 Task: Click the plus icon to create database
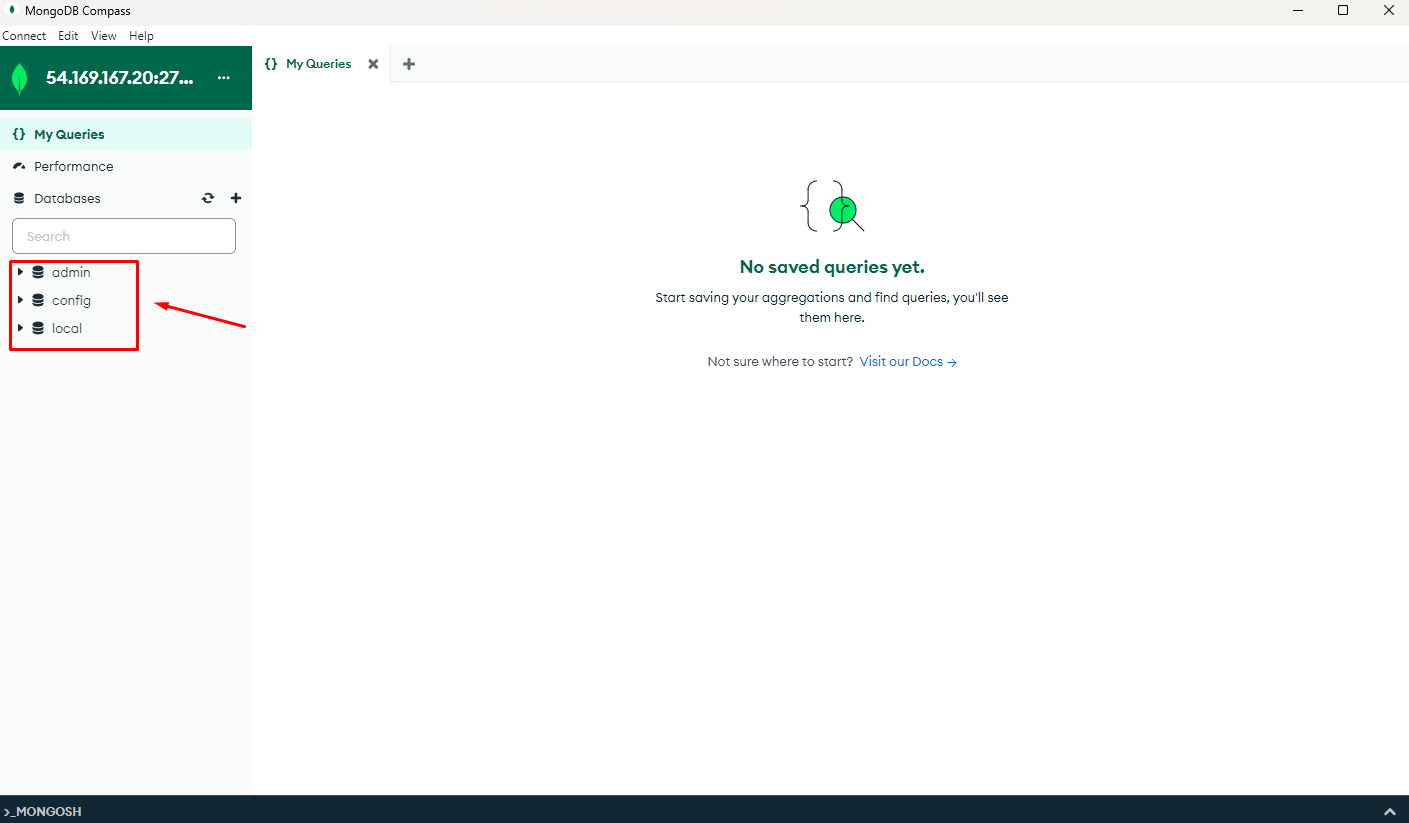coord(236,198)
